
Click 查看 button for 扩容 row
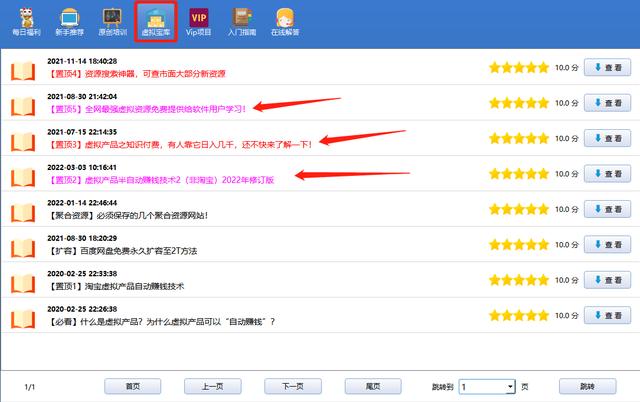[607, 244]
